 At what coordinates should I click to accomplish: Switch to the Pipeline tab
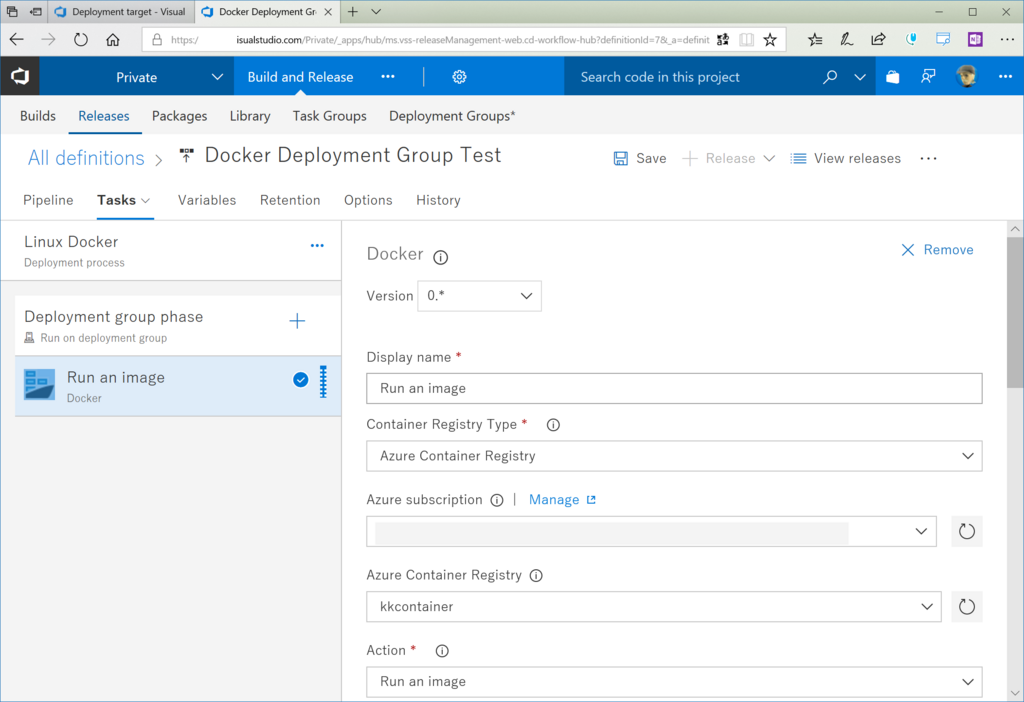point(48,200)
